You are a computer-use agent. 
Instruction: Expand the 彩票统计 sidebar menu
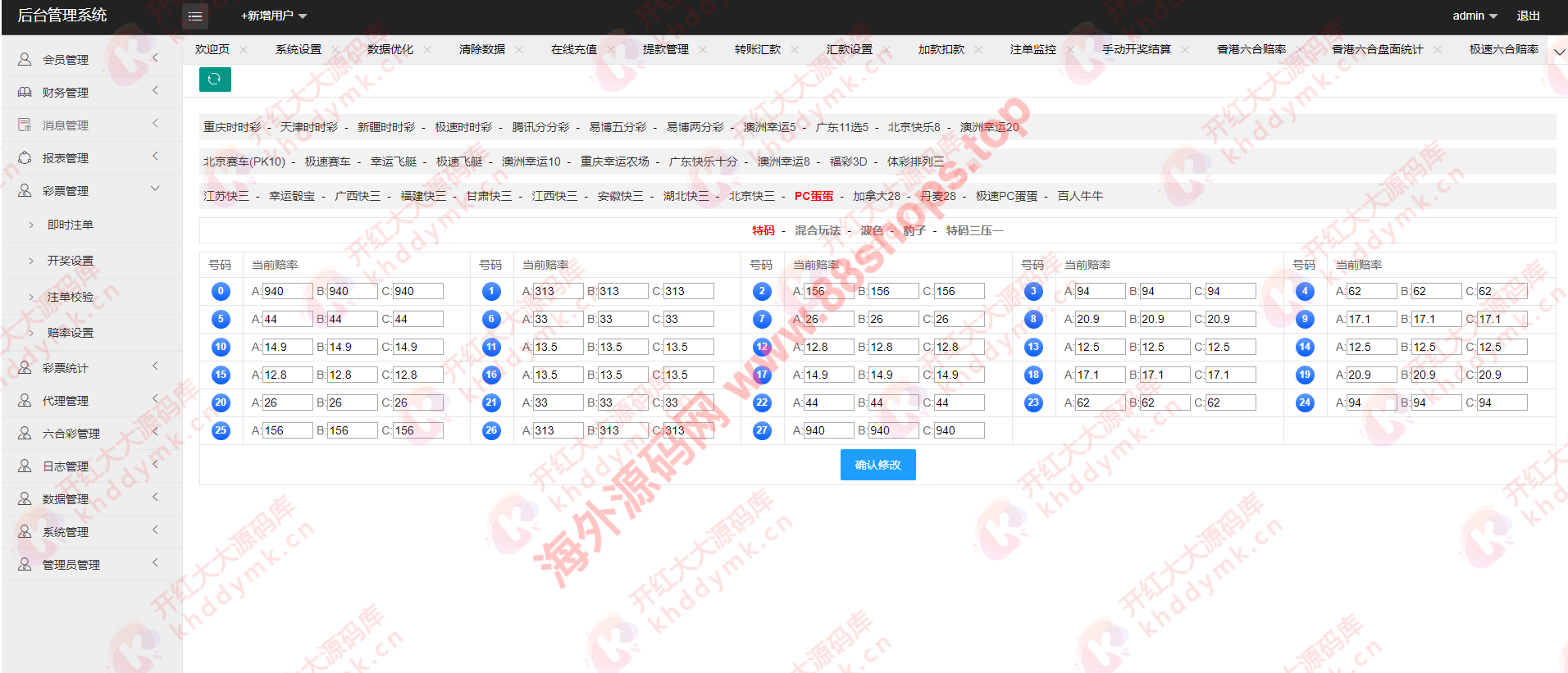66,368
